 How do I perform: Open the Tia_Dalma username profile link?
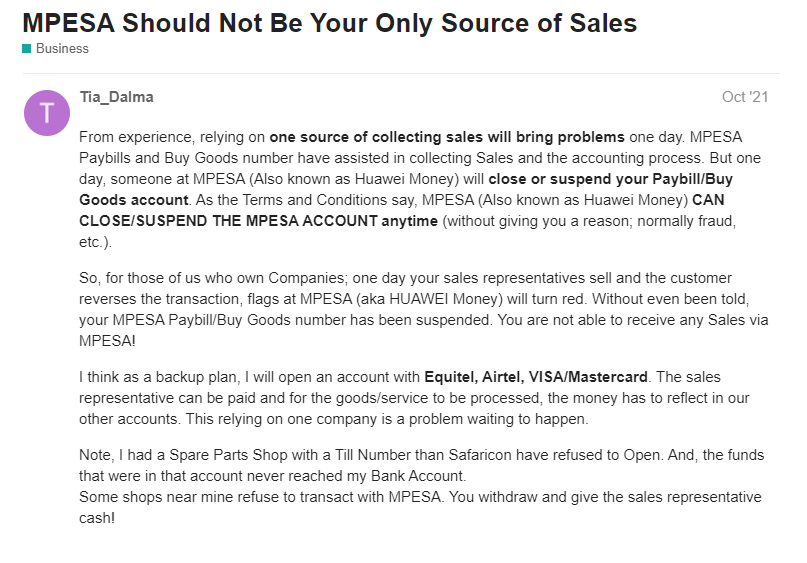[x=116, y=97]
